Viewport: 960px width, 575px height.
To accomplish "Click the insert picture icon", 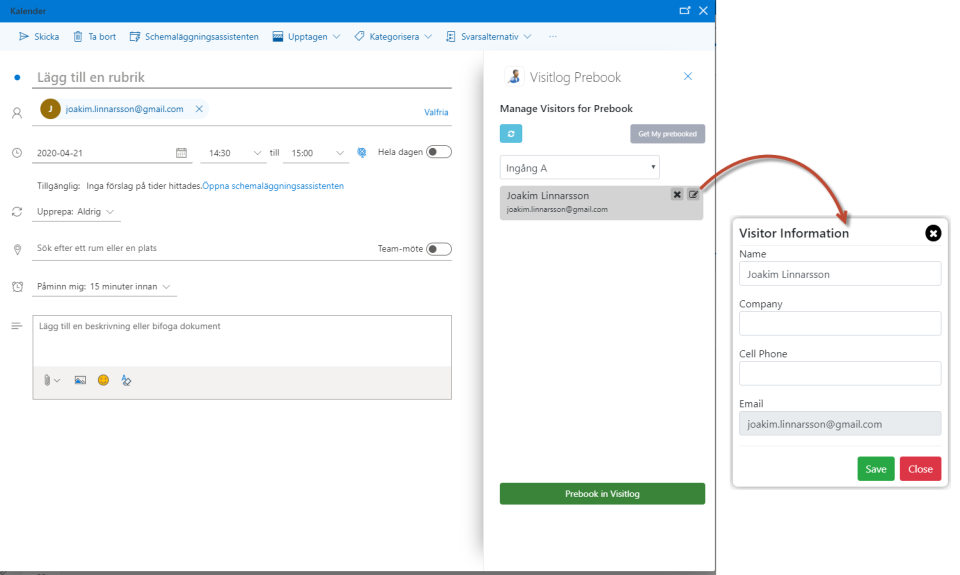I will coord(80,380).
